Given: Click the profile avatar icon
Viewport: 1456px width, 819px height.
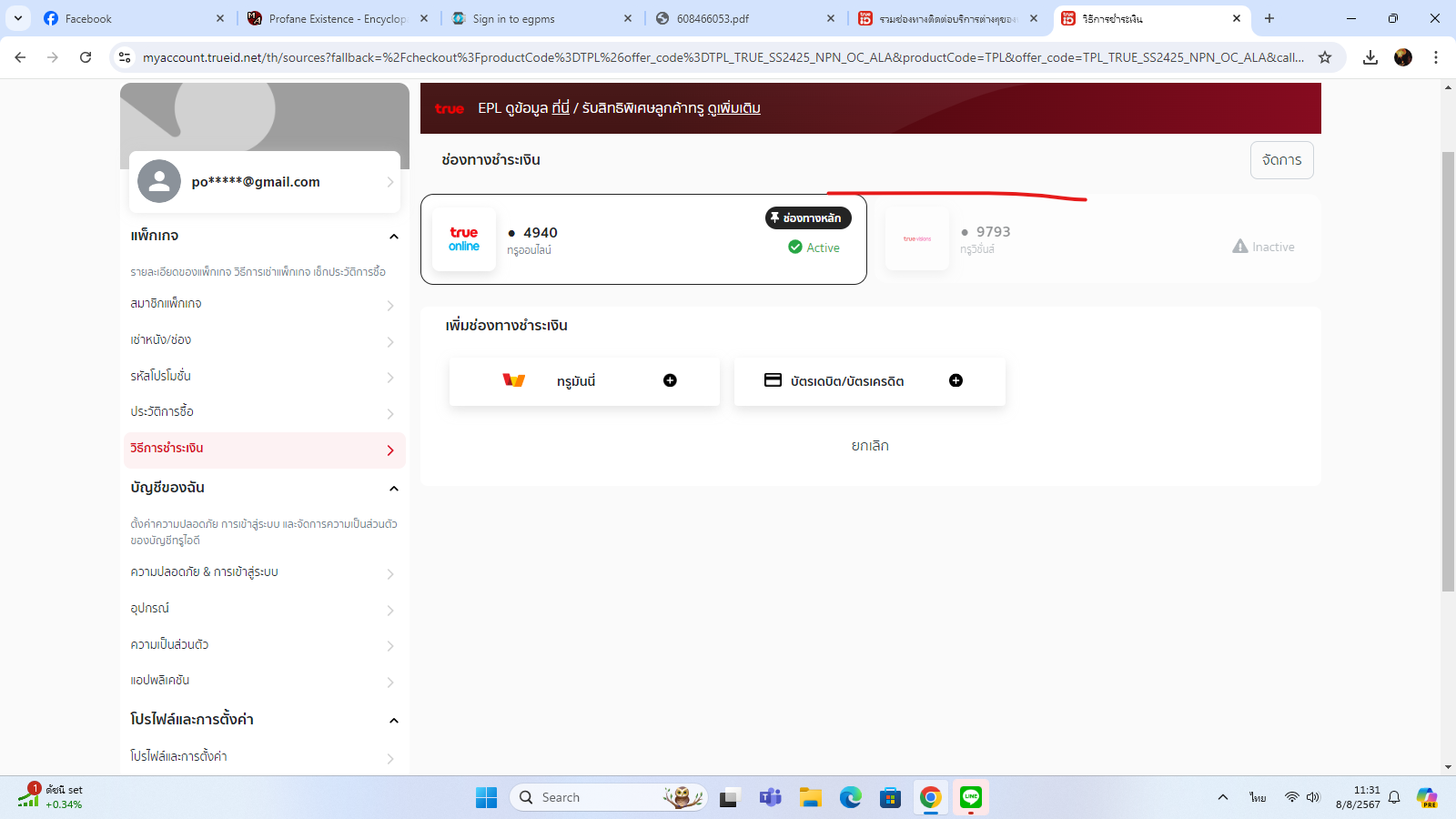Looking at the screenshot, I should click(x=159, y=181).
